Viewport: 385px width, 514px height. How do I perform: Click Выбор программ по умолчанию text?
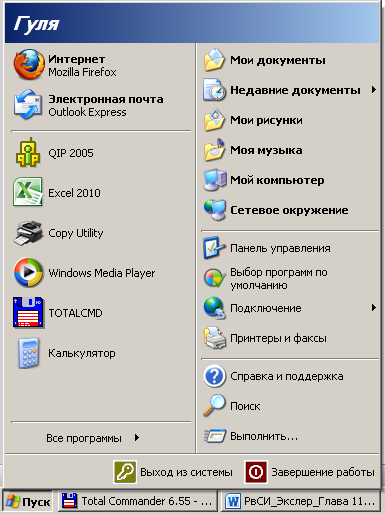pyautogui.click(x=279, y=279)
